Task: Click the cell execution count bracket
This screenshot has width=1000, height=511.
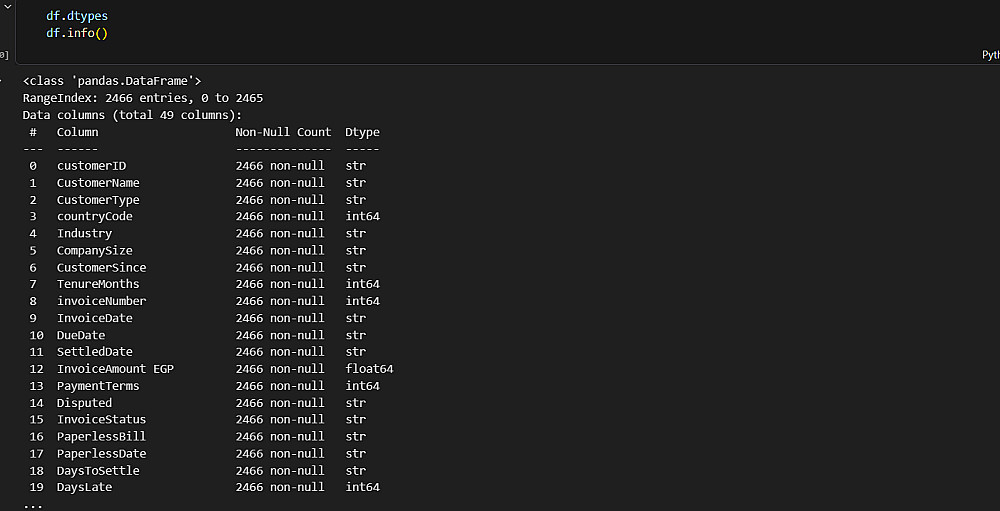Action: (x=4, y=56)
